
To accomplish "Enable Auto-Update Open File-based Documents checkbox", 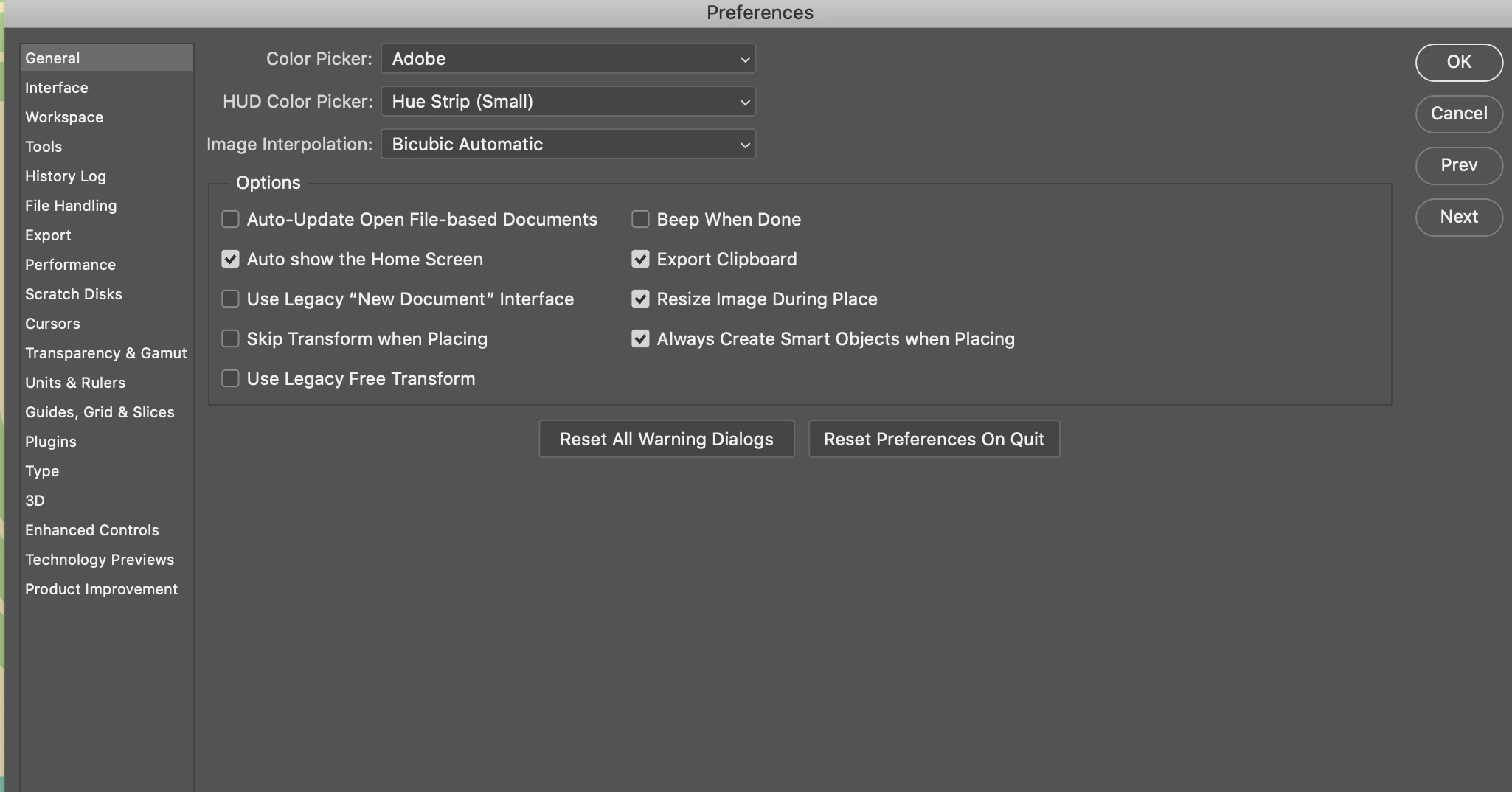I will tap(230, 219).
